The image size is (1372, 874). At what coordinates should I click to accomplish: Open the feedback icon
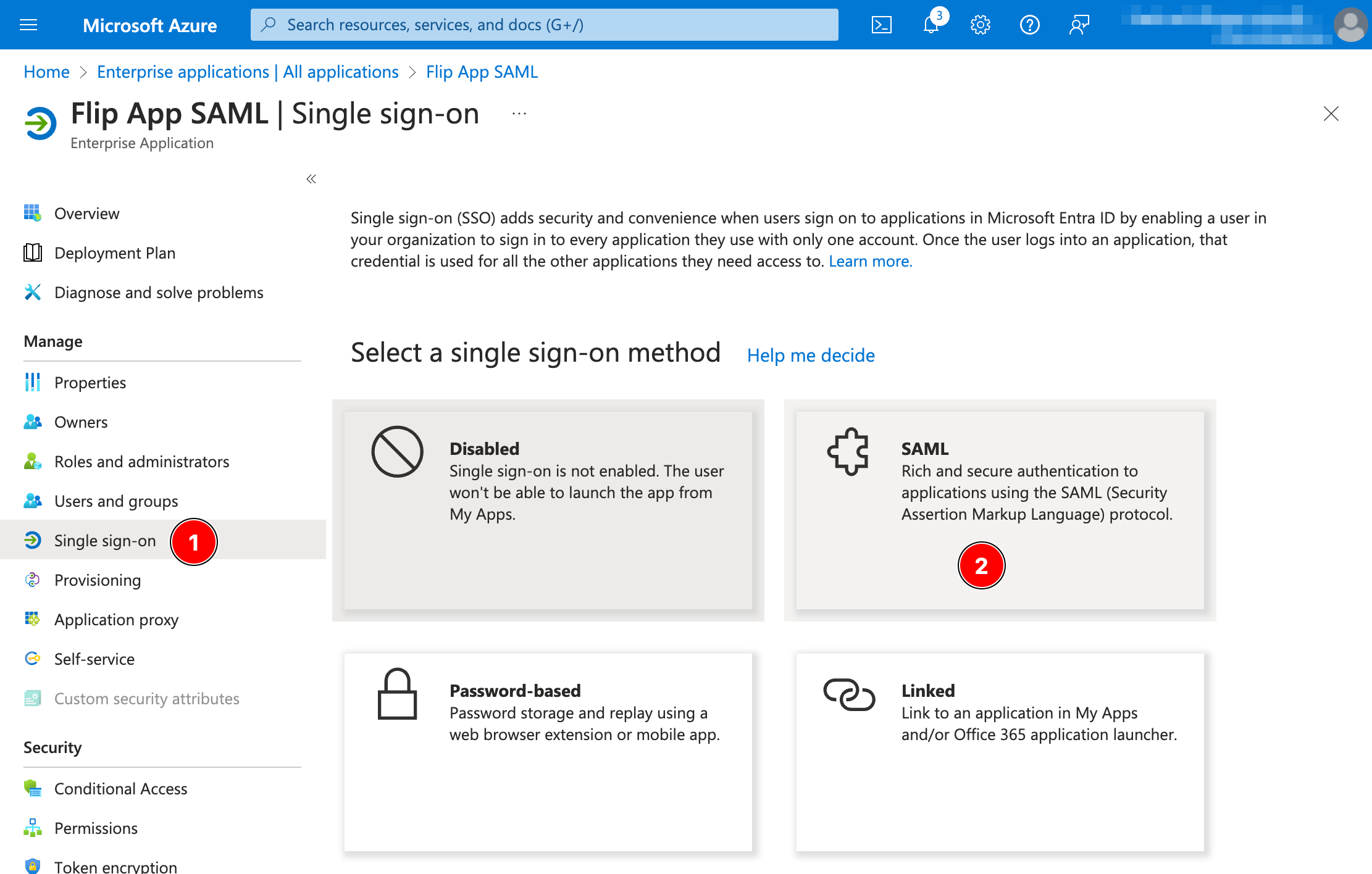coord(1079,25)
